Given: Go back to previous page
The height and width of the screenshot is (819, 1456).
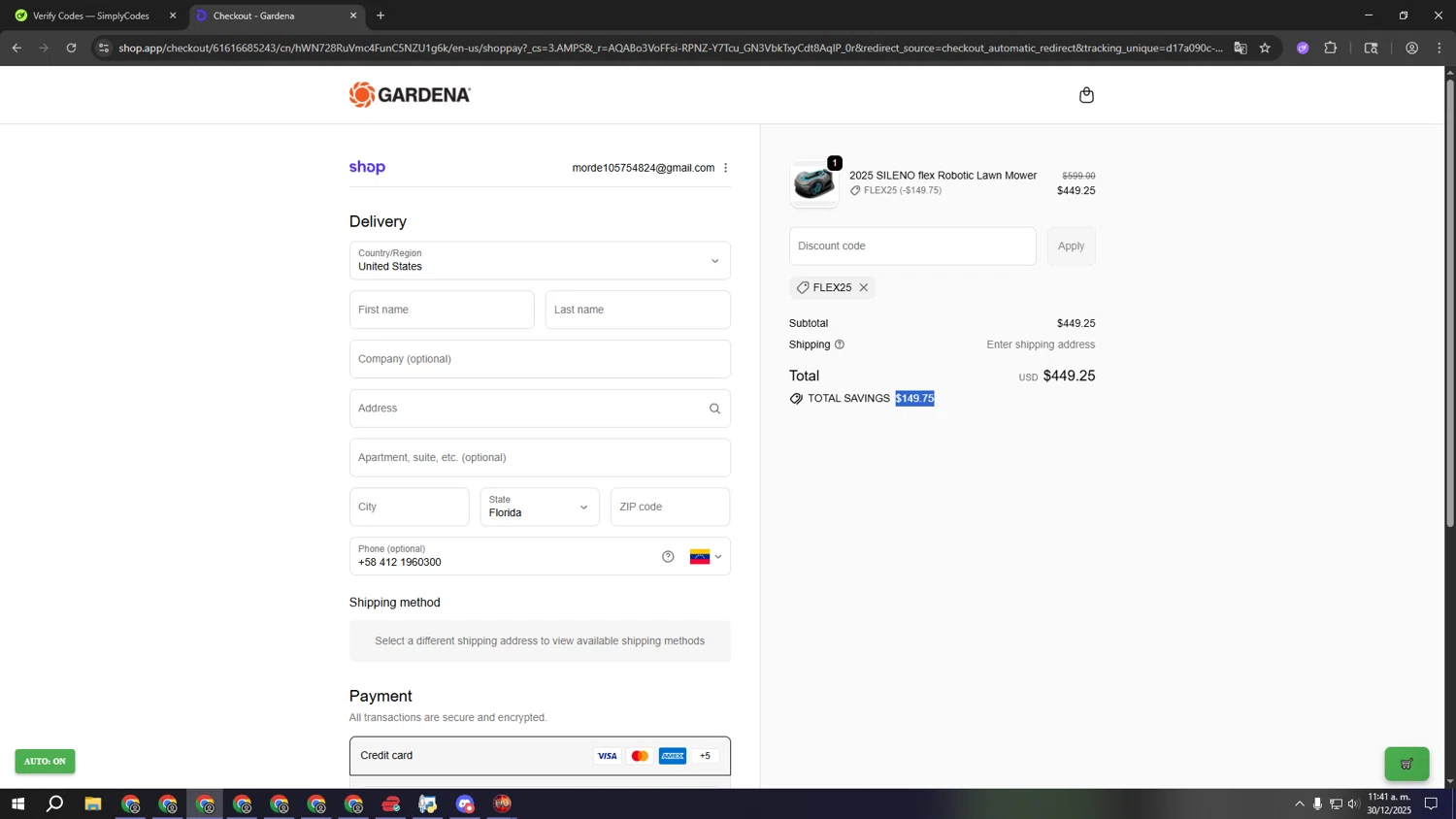Looking at the screenshot, I should tap(17, 48).
